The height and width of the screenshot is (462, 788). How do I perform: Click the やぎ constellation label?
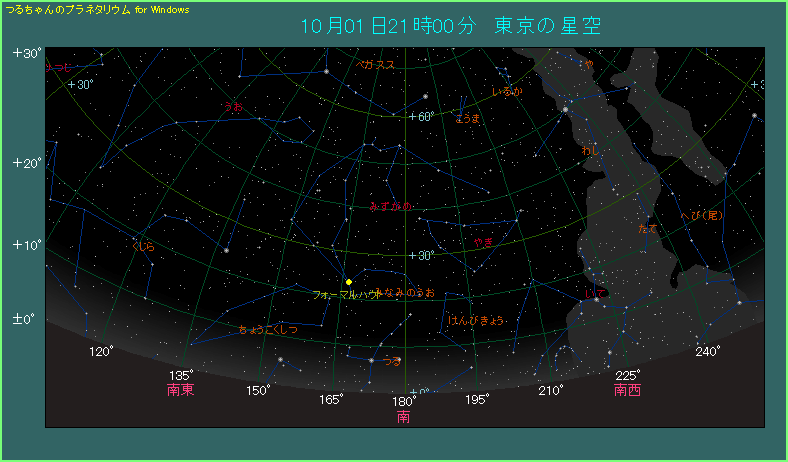[x=484, y=241]
